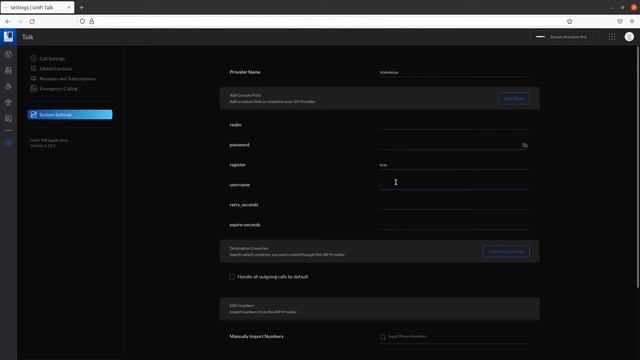
Task: Click the browser address bar
Action: pyautogui.click(x=327, y=21)
